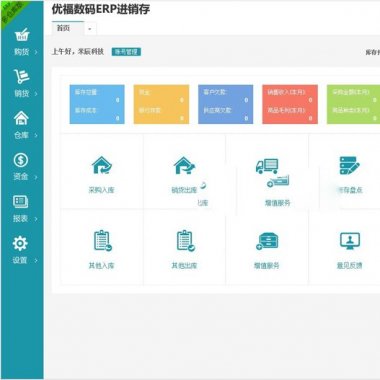
Task: Open the 销货 hand cart icon
Action: click(21, 76)
